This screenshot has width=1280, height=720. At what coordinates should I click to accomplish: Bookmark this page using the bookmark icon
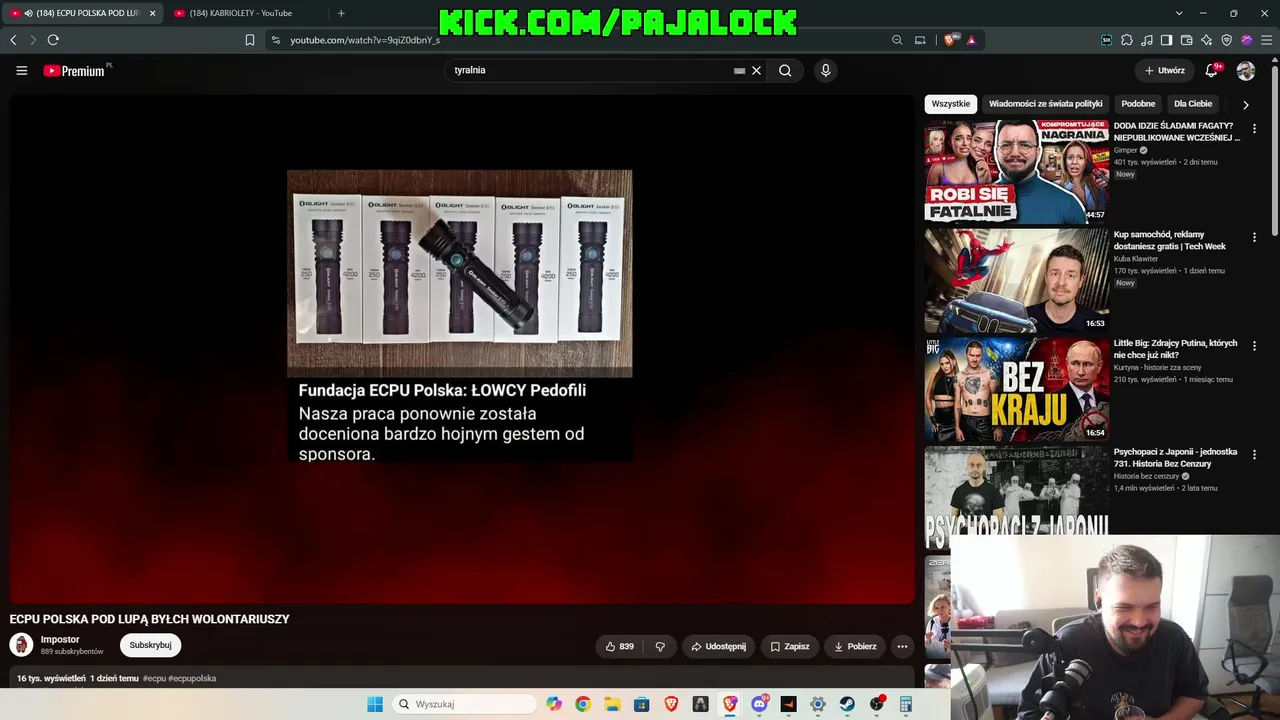(250, 40)
